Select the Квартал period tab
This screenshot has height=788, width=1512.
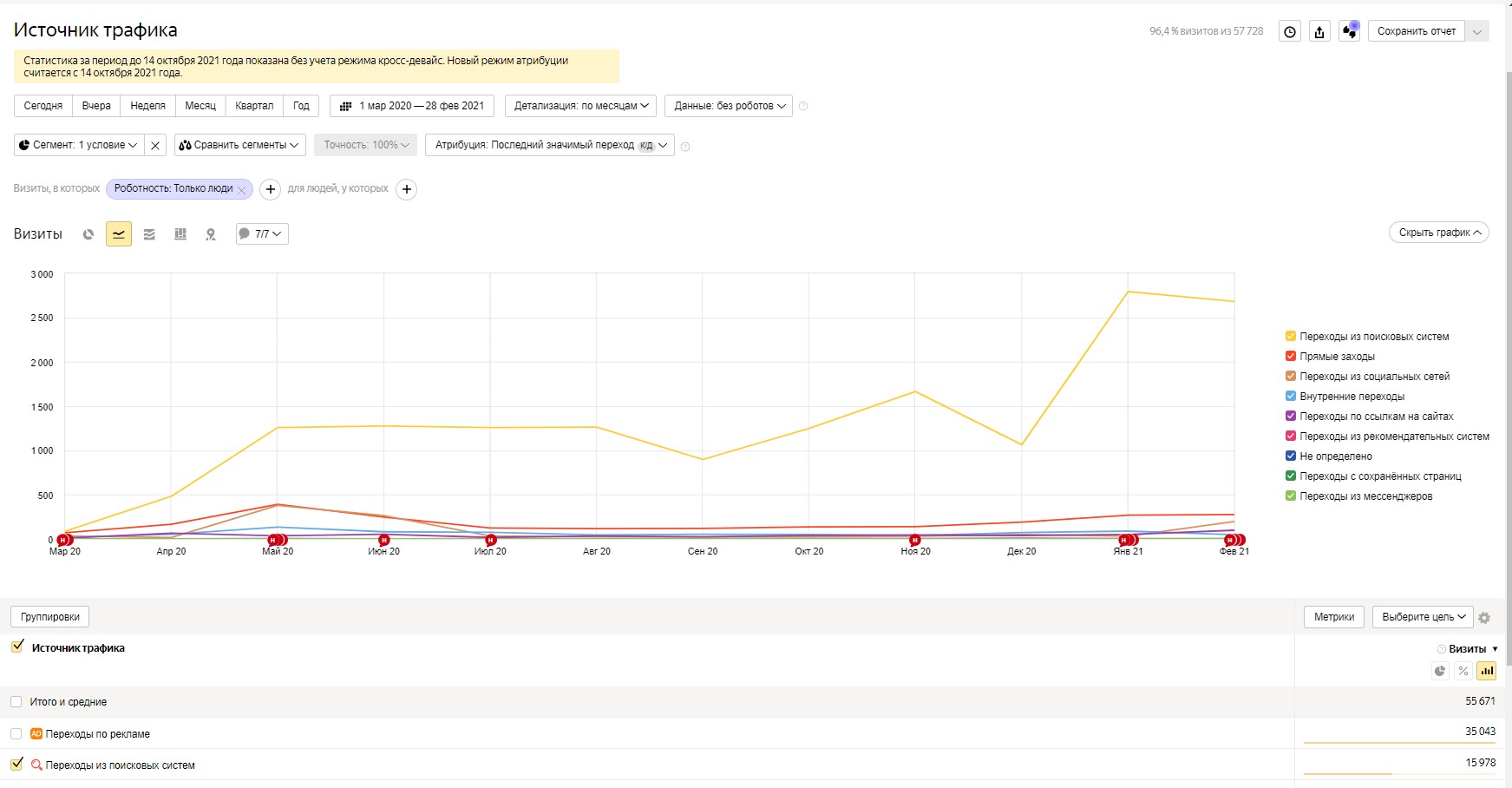(x=254, y=106)
